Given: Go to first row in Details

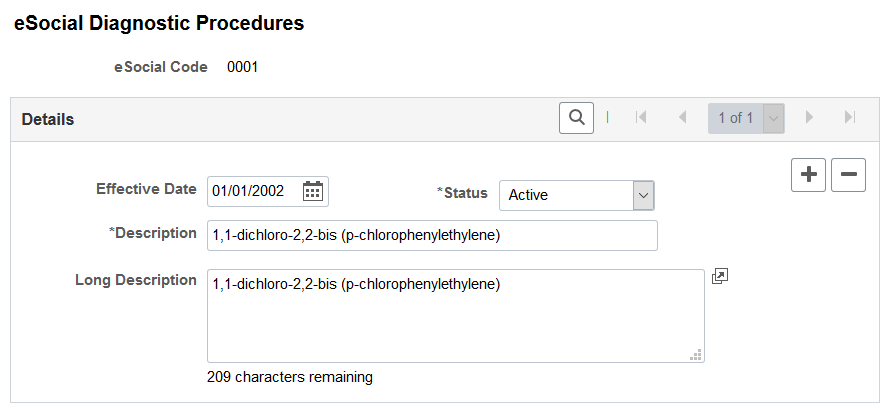Looking at the screenshot, I should [x=641, y=118].
